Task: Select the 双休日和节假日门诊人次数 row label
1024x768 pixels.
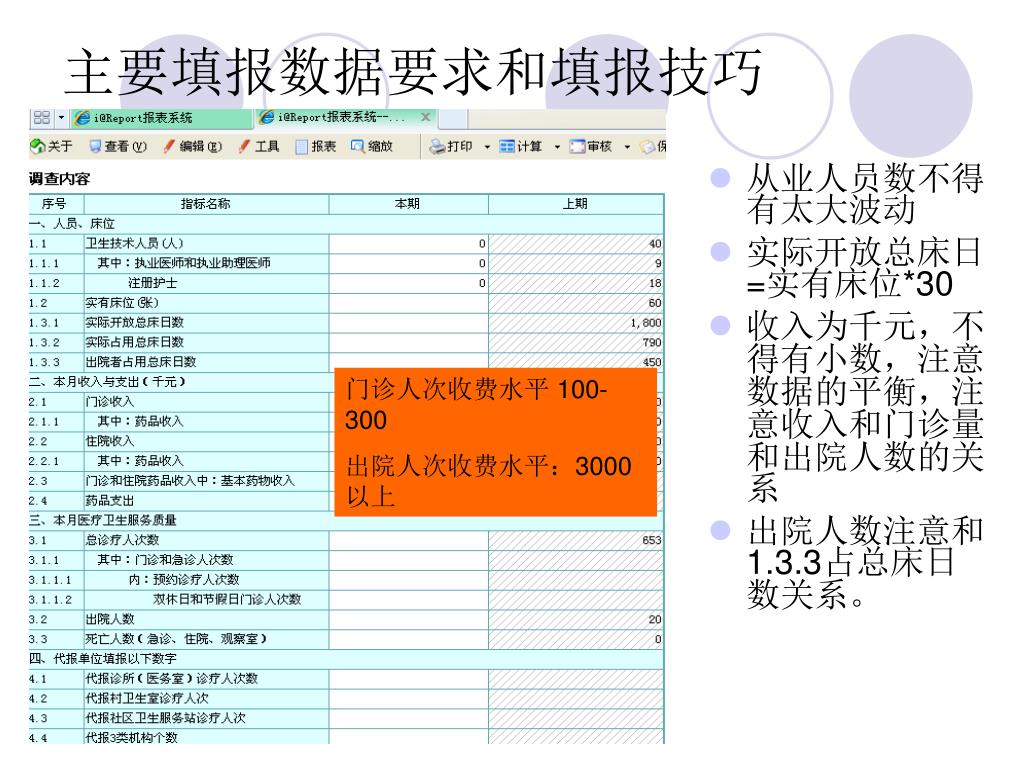Action: tap(227, 600)
